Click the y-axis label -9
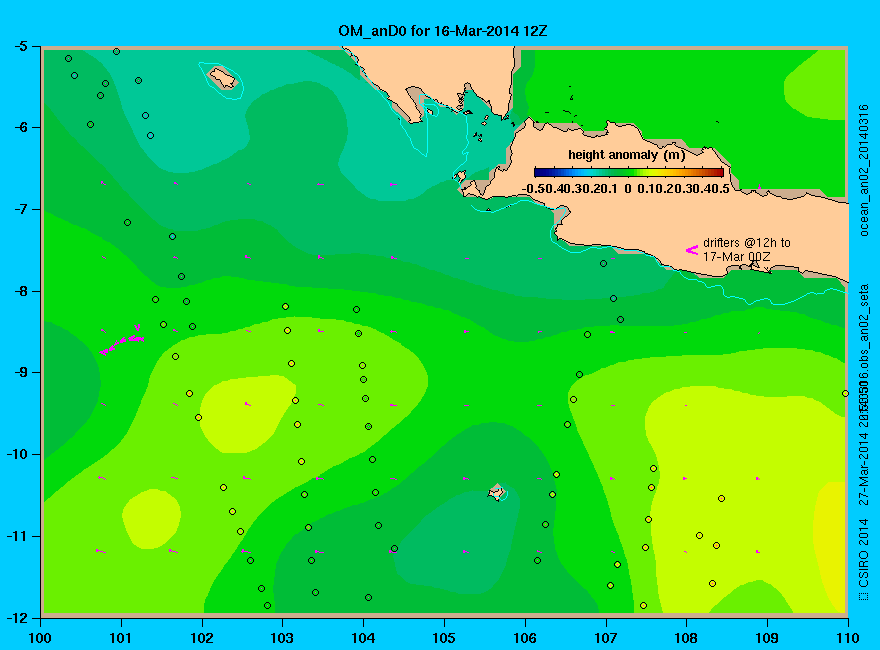Viewport: 880px width, 650px height. pos(20,373)
